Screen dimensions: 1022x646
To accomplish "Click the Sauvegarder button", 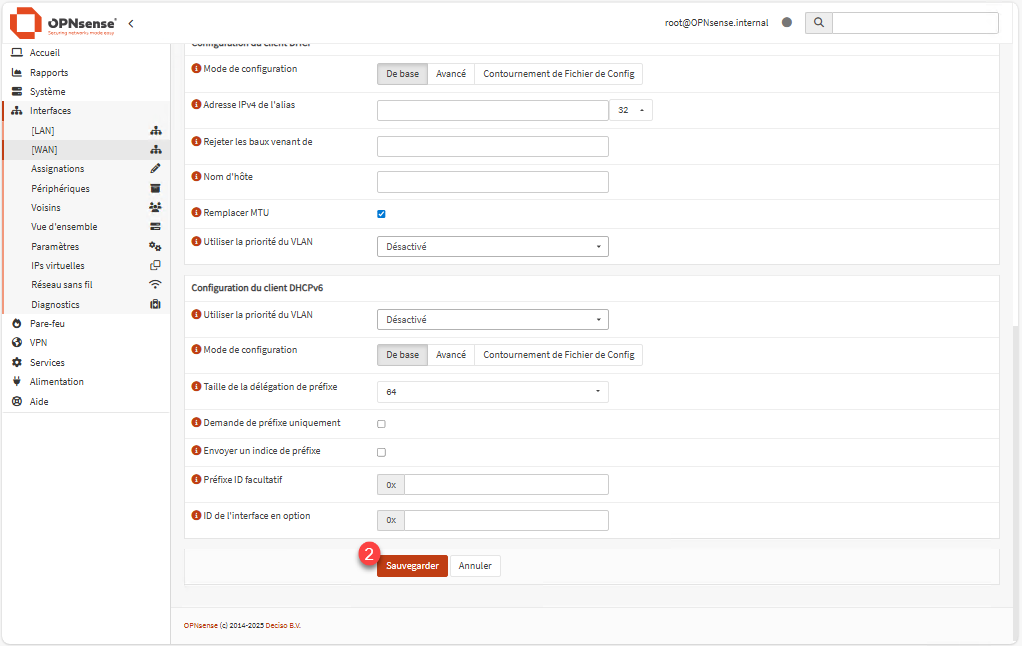I will 412,566.
